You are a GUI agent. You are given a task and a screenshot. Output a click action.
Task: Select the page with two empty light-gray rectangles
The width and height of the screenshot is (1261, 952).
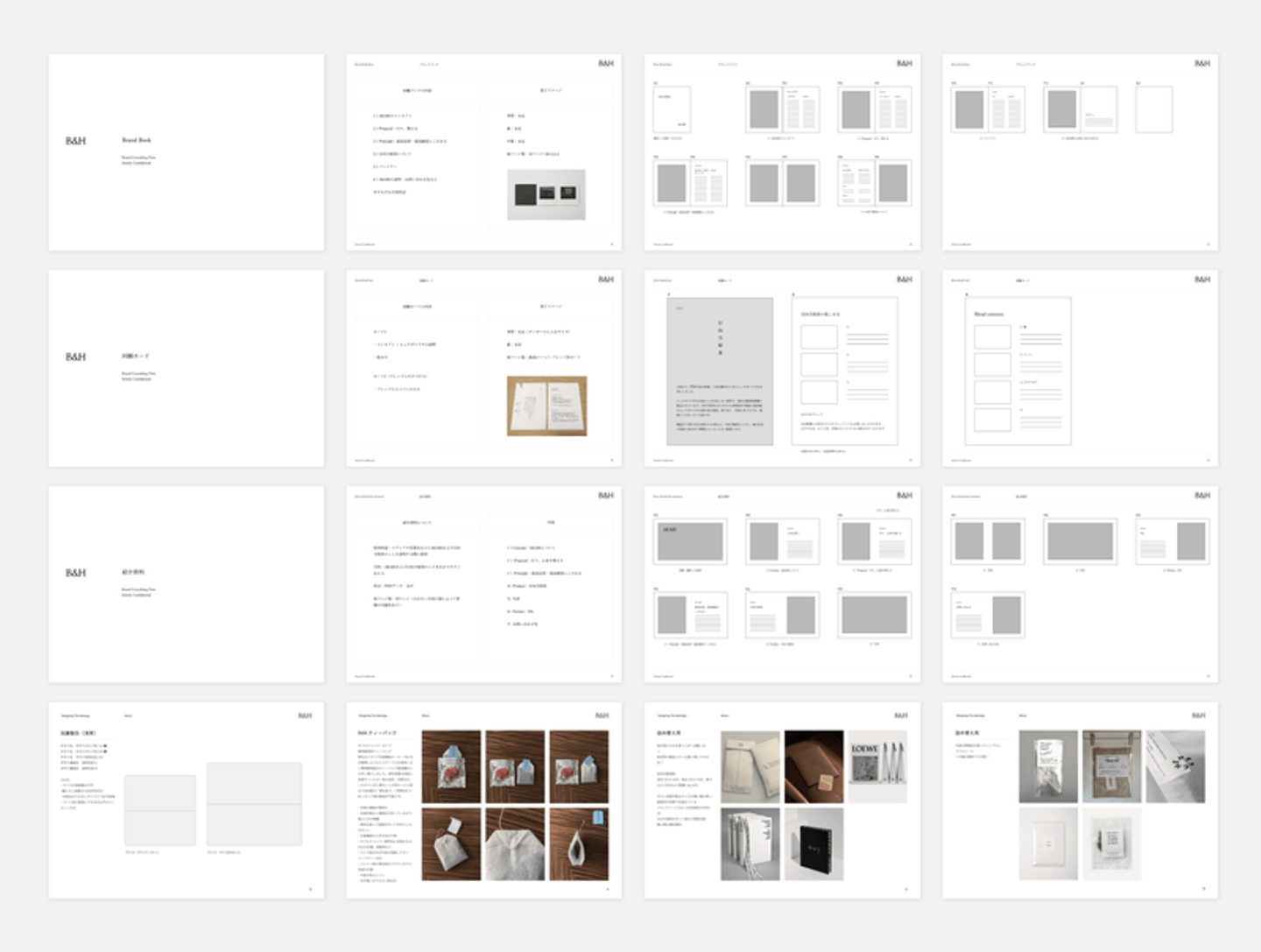(186, 800)
